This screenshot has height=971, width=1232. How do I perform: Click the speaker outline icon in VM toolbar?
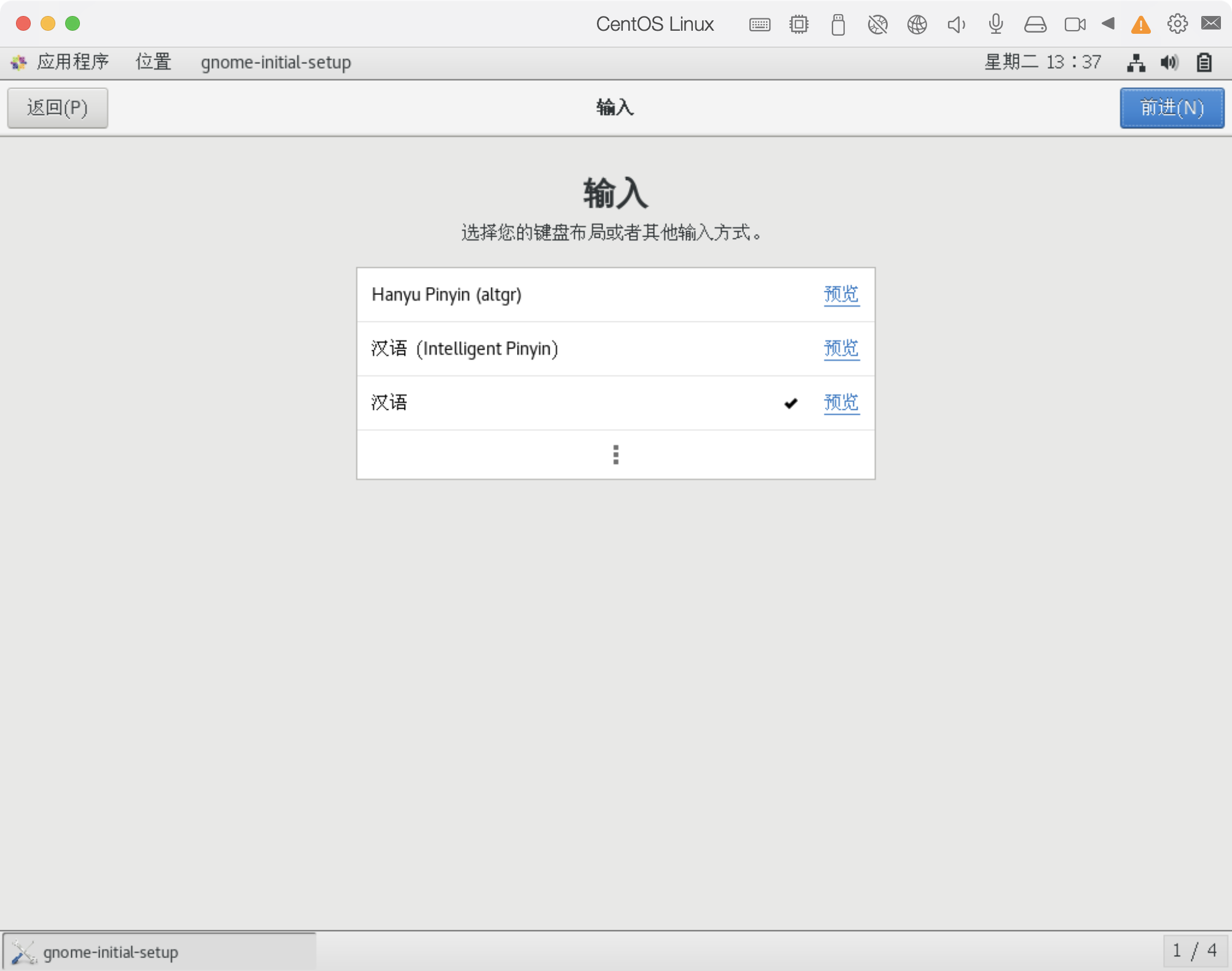point(956,25)
